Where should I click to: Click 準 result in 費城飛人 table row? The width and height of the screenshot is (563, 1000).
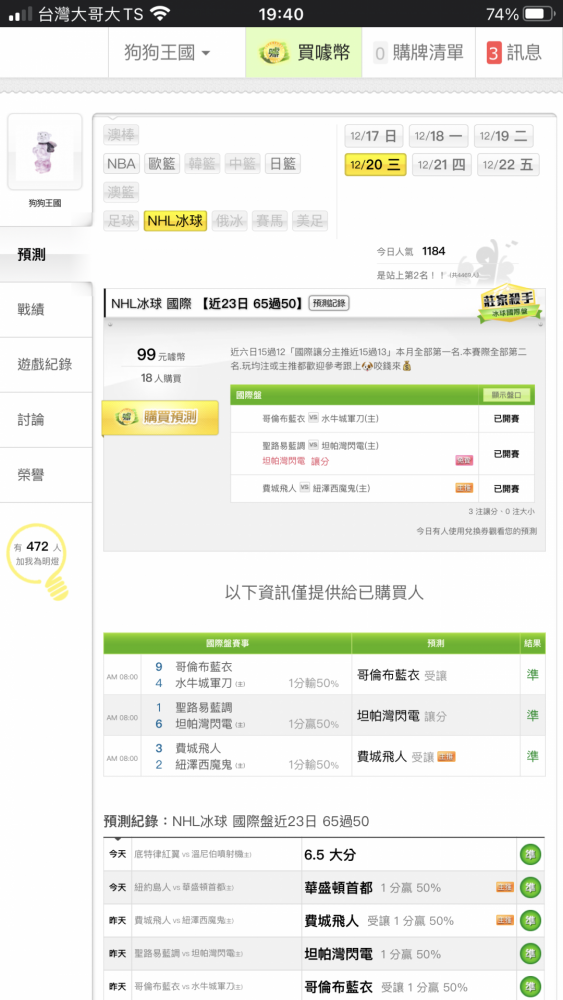[532, 756]
